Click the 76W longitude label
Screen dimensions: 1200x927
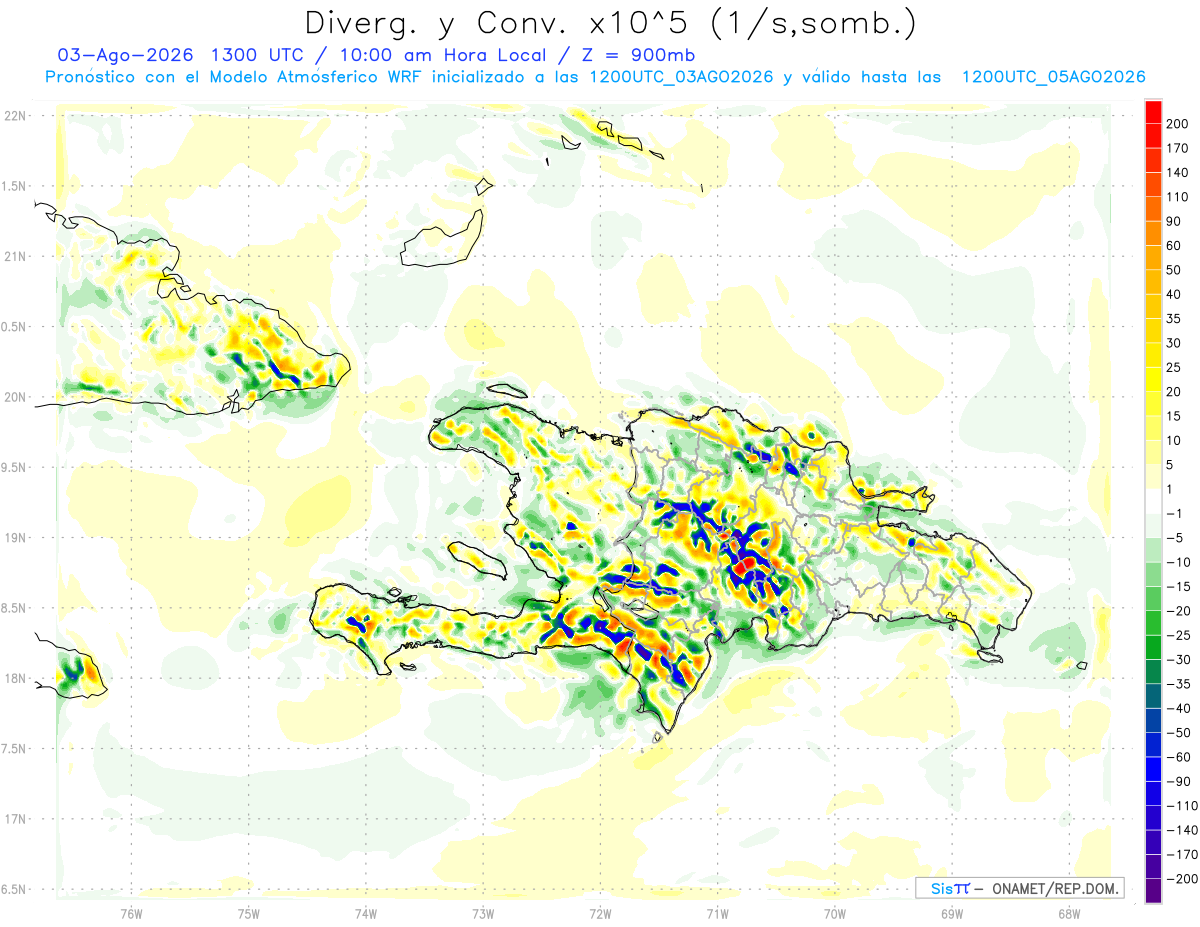[x=131, y=912]
